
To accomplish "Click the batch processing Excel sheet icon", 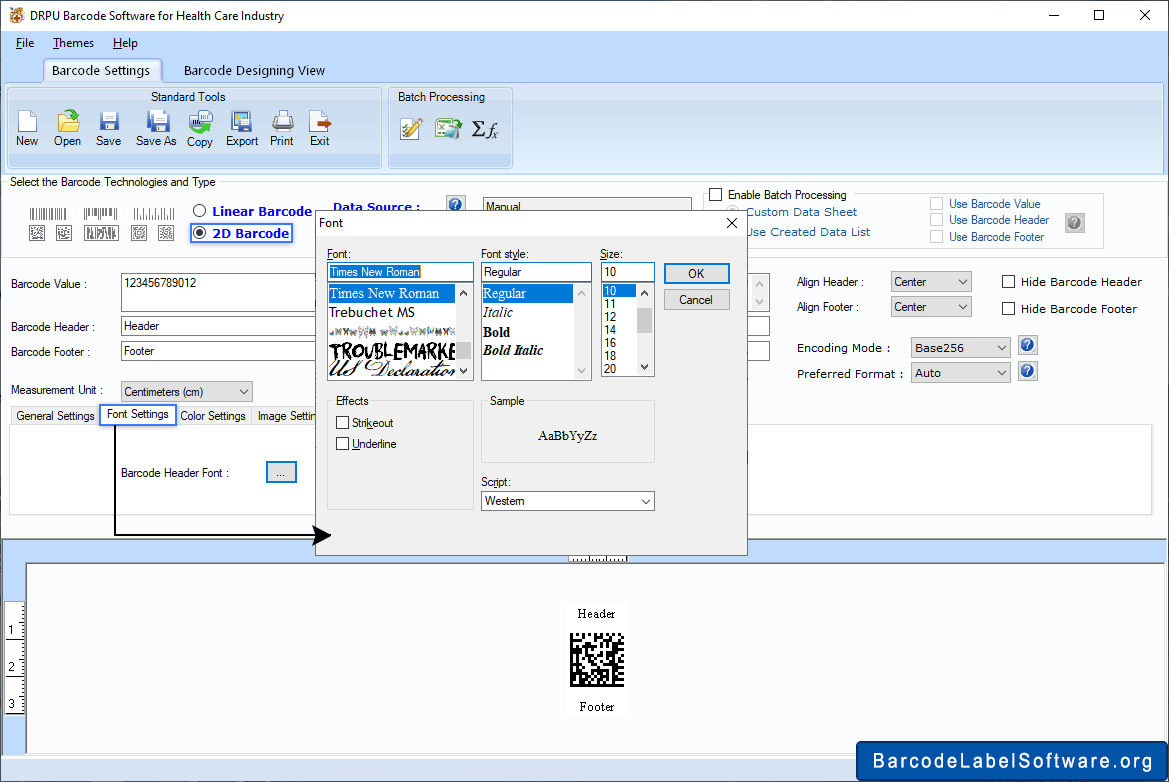I will click(x=448, y=129).
